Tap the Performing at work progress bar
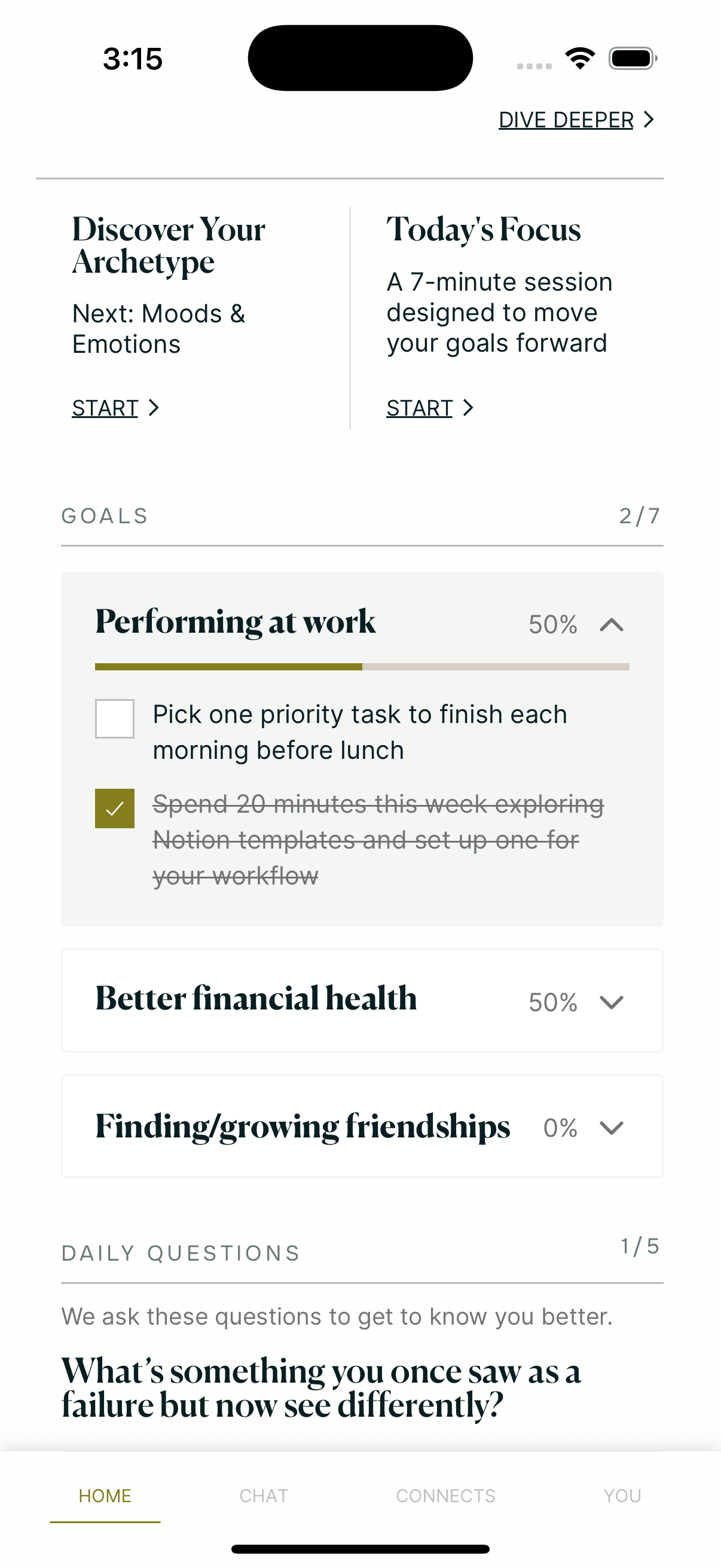Viewport: 721px width, 1568px height. point(362,667)
